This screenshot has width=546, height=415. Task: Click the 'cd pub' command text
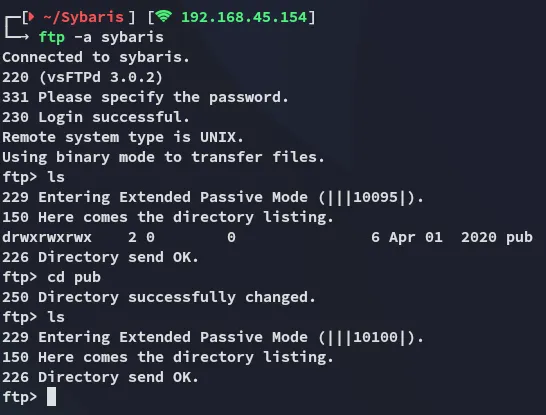point(74,277)
